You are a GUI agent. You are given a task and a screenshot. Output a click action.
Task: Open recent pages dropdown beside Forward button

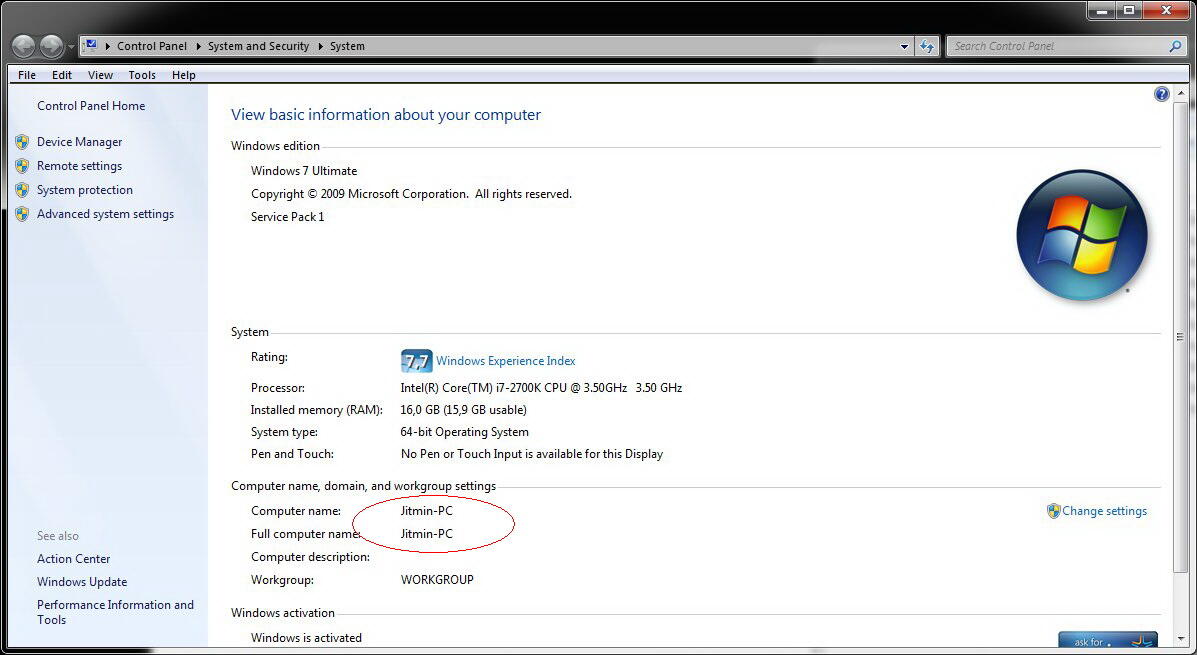pyautogui.click(x=71, y=47)
